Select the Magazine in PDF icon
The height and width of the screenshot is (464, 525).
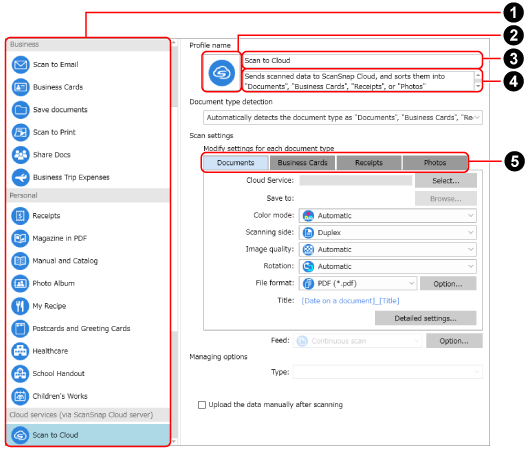click(x=20, y=238)
